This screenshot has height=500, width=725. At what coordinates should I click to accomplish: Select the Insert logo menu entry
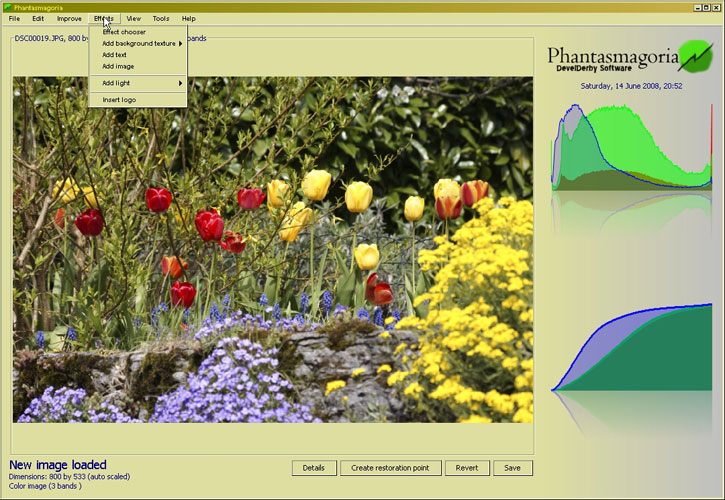pos(119,100)
